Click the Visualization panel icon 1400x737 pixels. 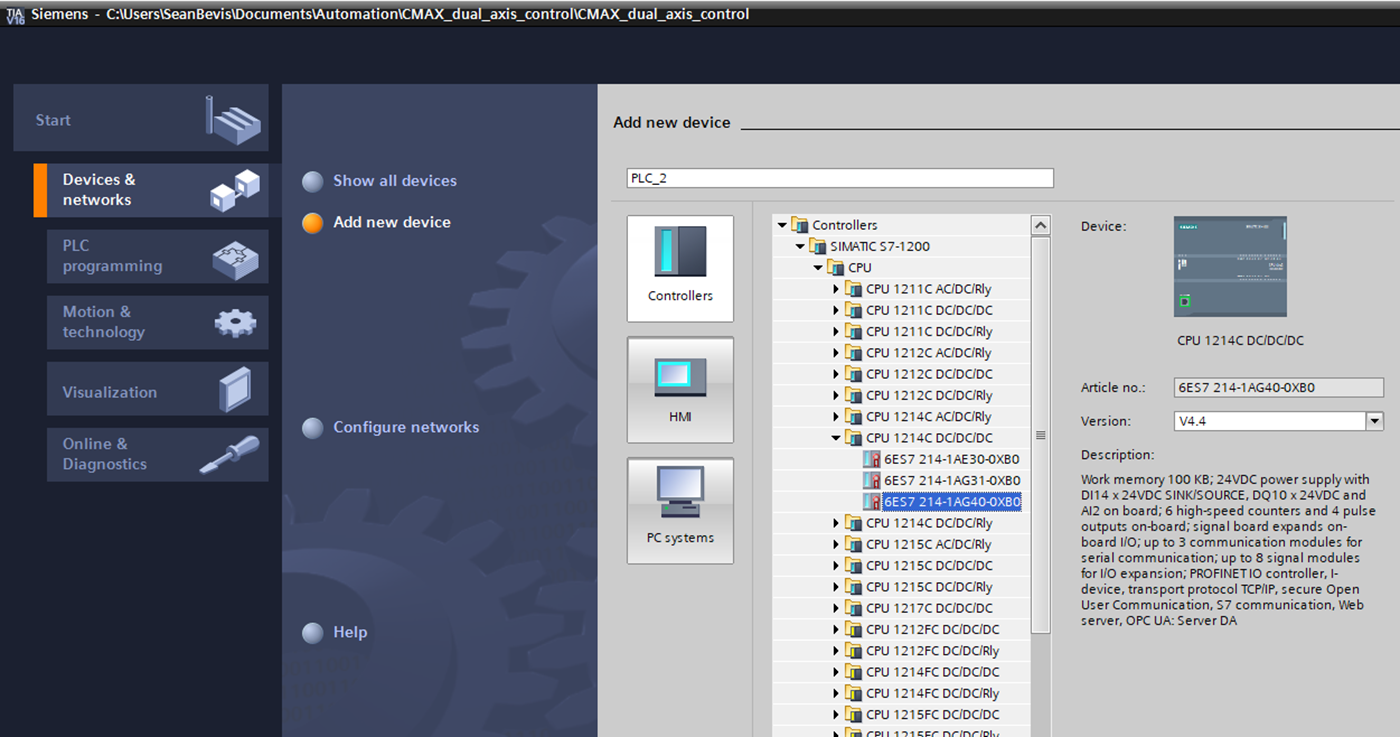coord(235,390)
